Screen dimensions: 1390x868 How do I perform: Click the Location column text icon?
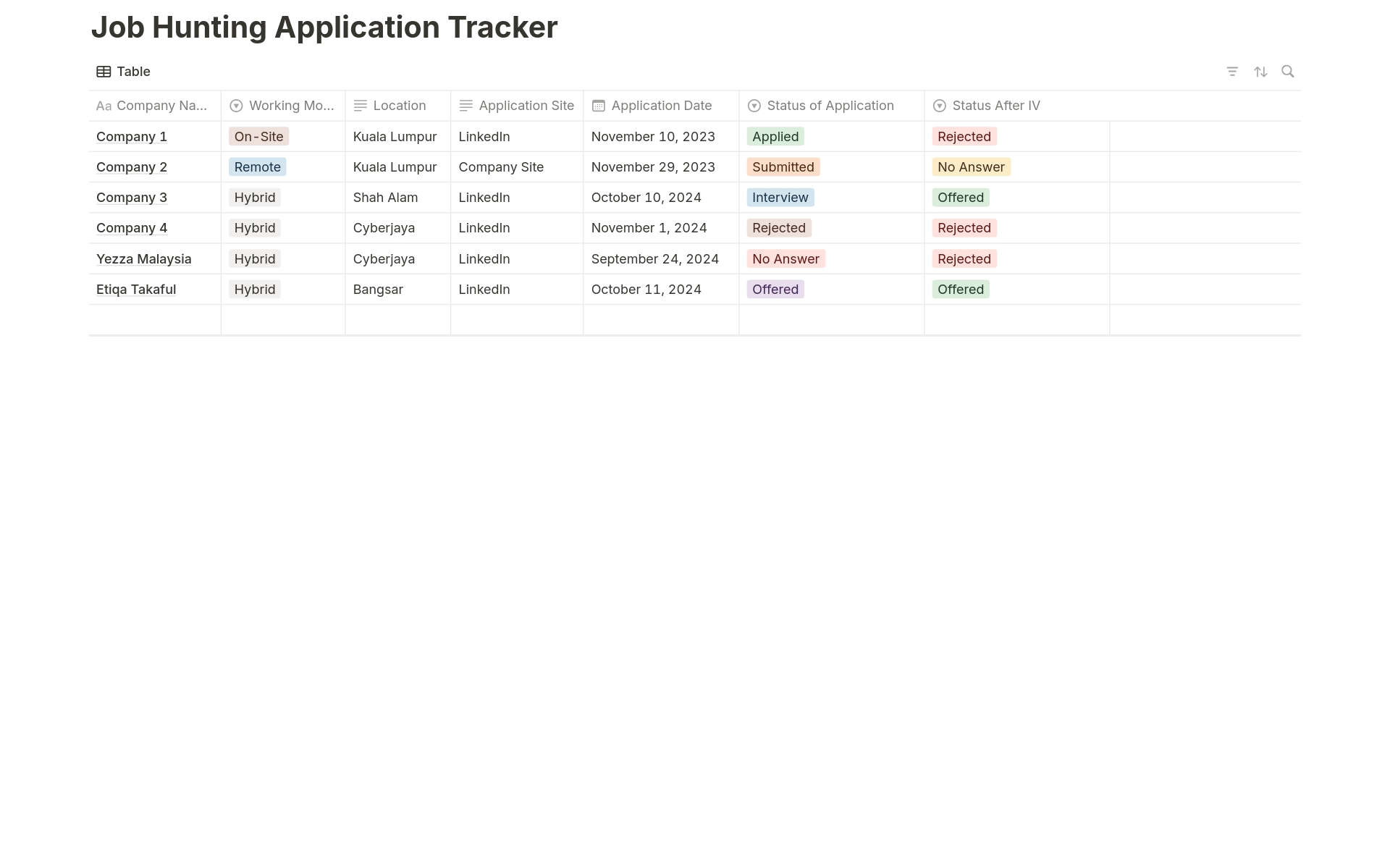pyautogui.click(x=360, y=106)
